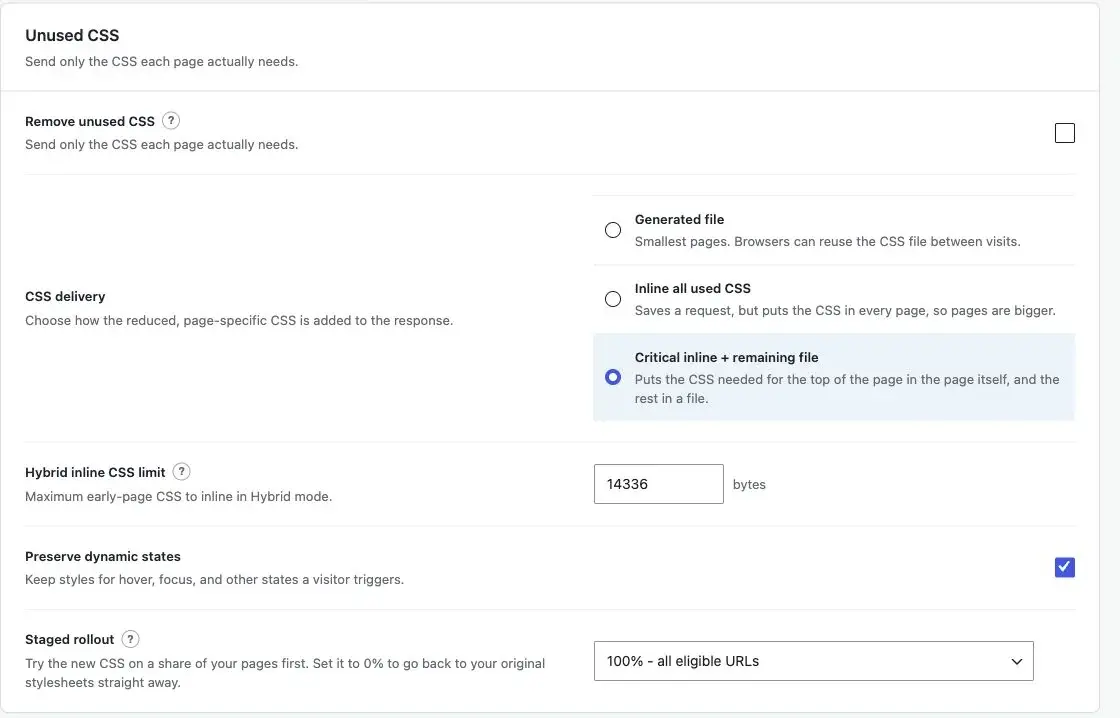Open help icon beside Staged rollout
This screenshot has height=718, width=1120.
coord(130,639)
